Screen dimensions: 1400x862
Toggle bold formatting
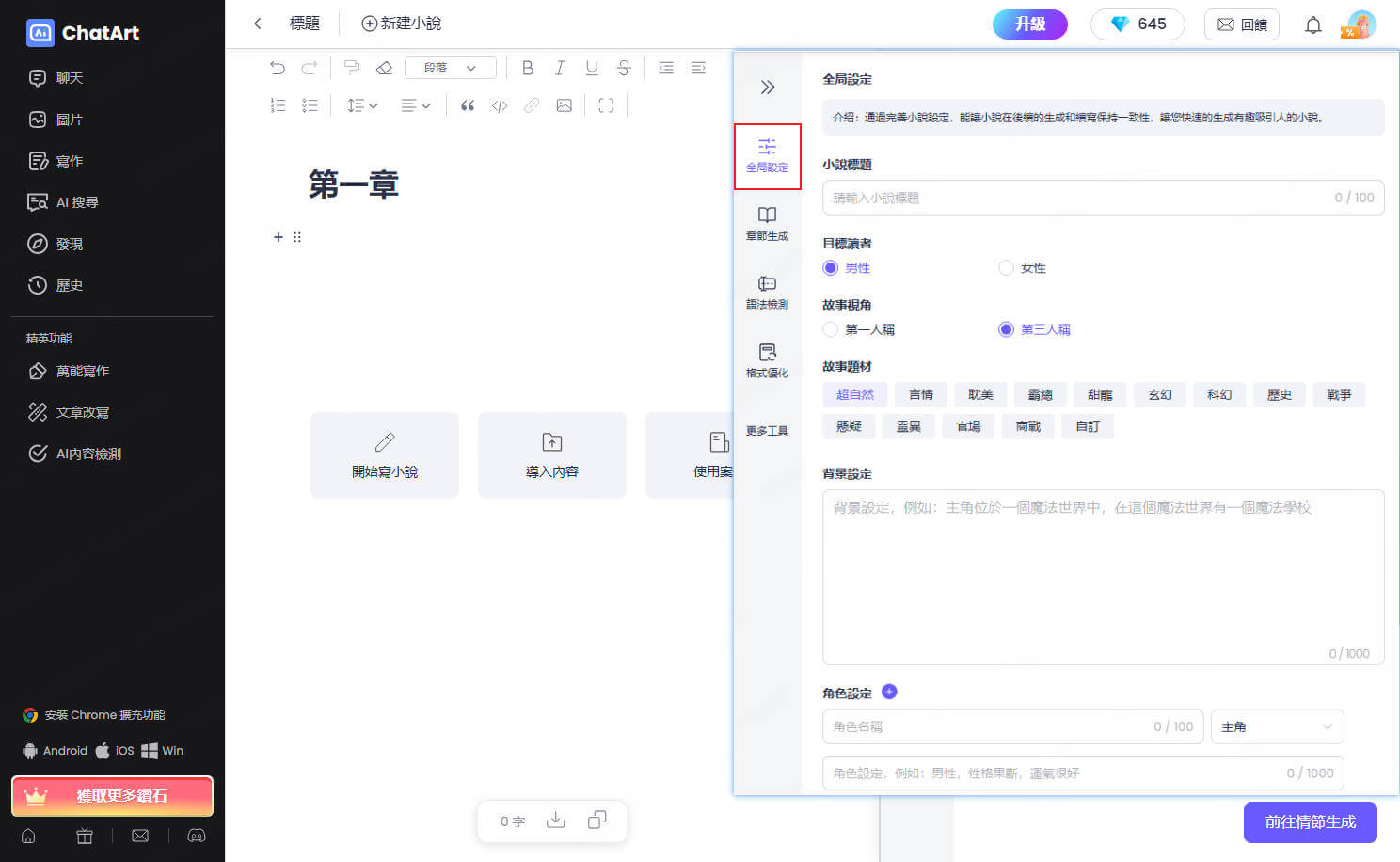pos(528,68)
